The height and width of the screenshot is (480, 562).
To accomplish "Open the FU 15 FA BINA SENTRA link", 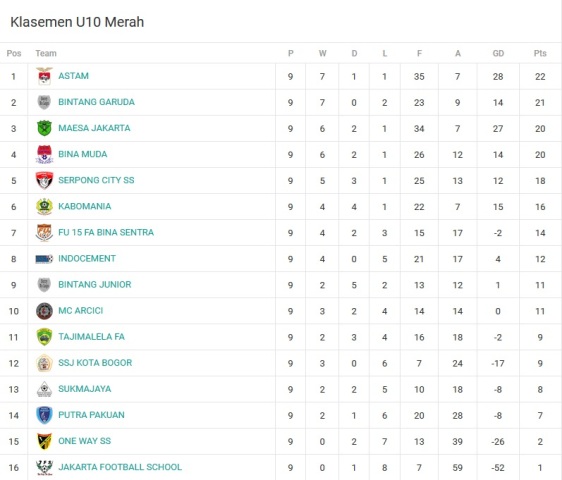I will pyautogui.click(x=106, y=232).
